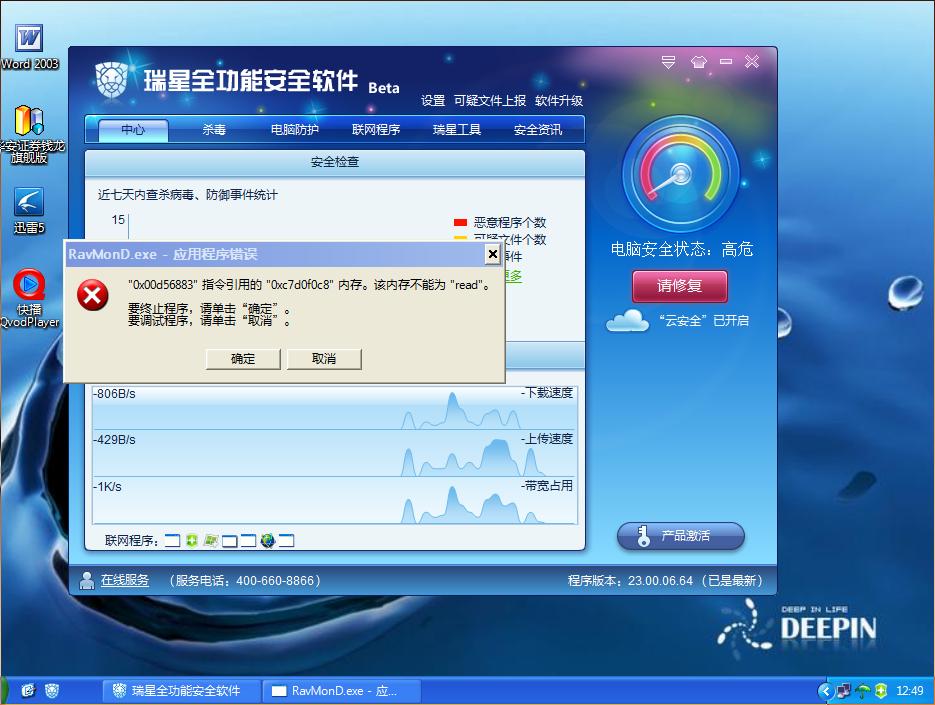The height and width of the screenshot is (705, 935).
Task: Click 产品激活 activation button
Action: (681, 536)
